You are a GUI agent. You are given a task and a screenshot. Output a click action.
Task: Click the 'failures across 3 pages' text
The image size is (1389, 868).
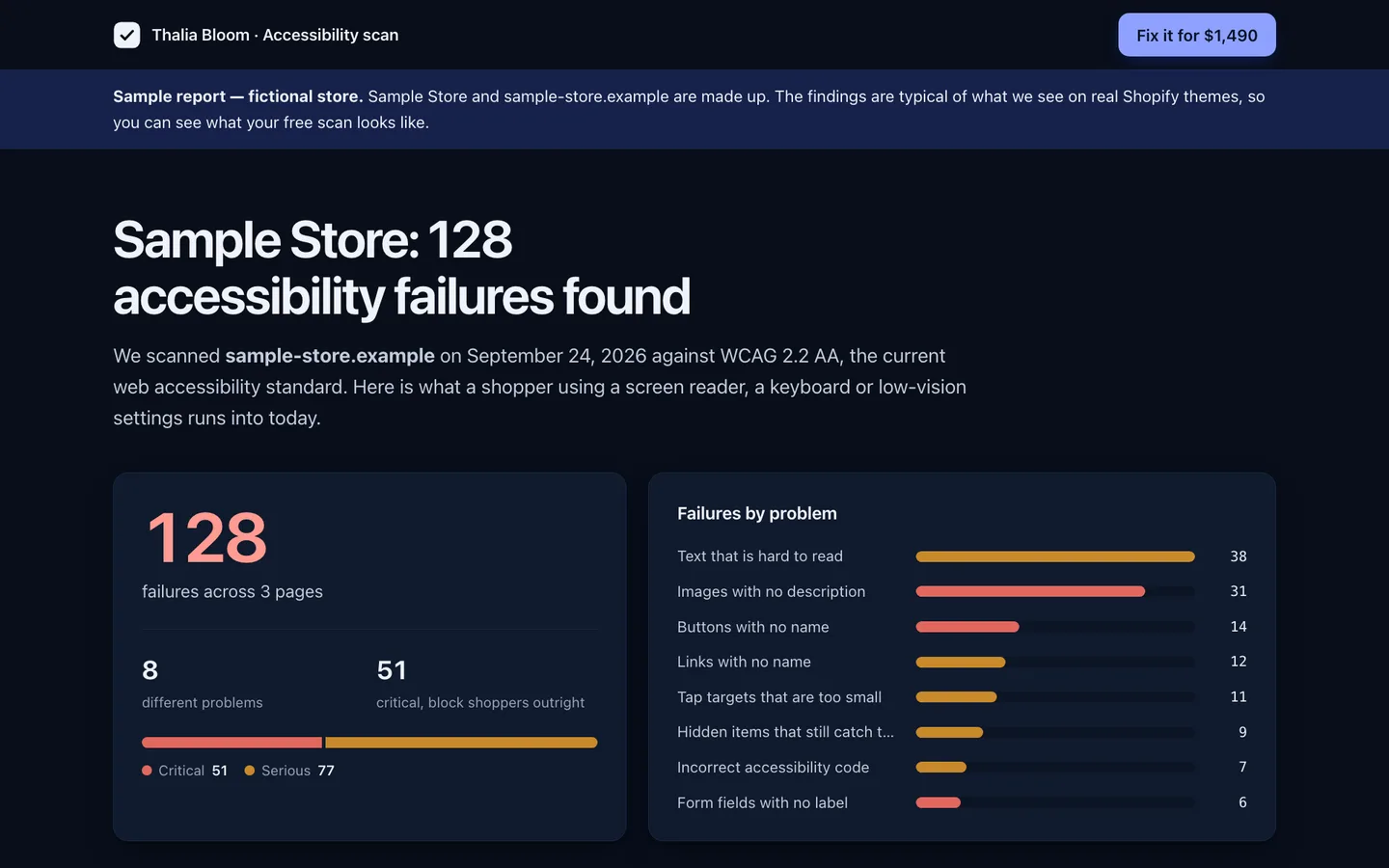point(232,591)
